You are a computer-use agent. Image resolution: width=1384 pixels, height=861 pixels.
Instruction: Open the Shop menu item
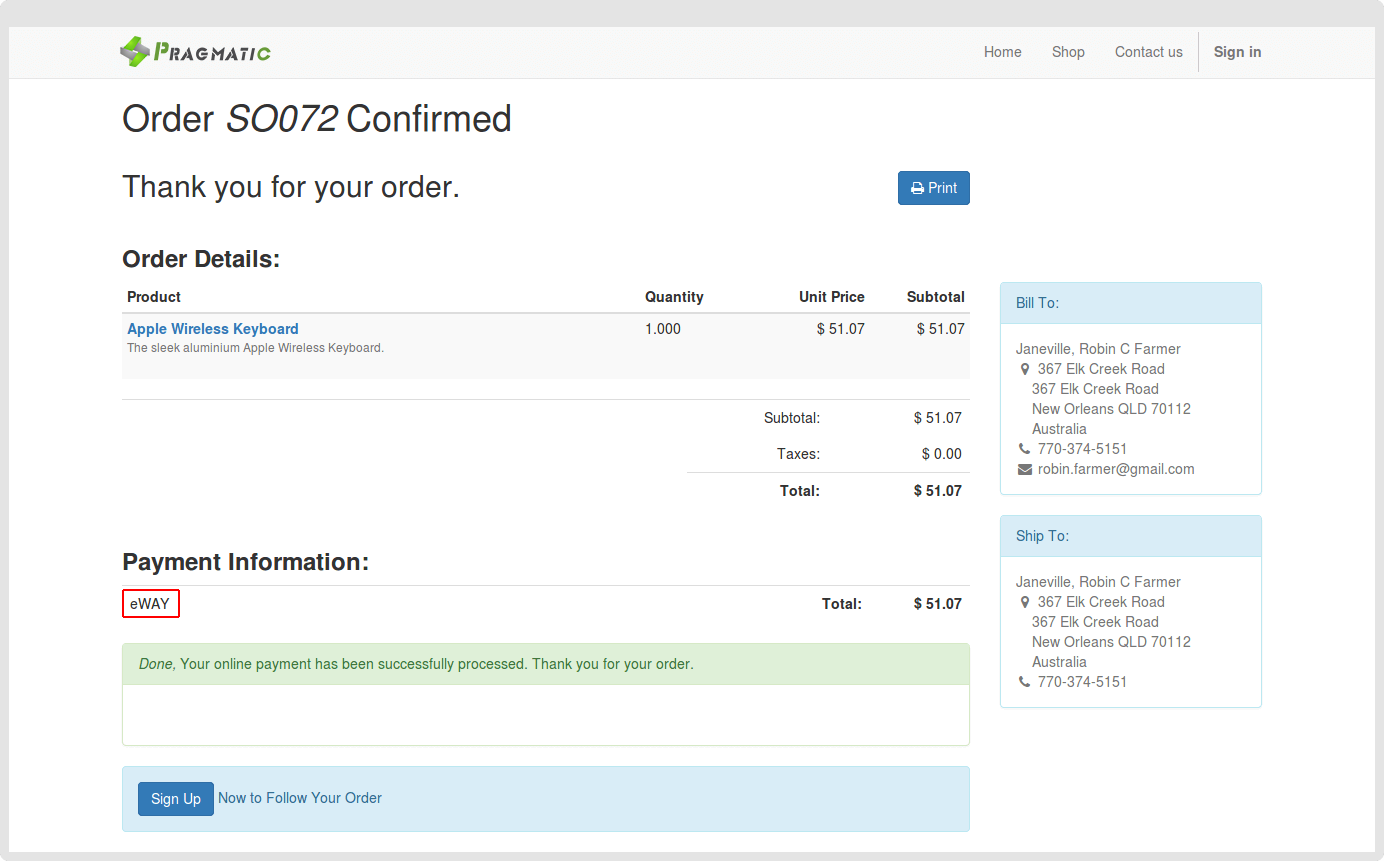[1068, 52]
